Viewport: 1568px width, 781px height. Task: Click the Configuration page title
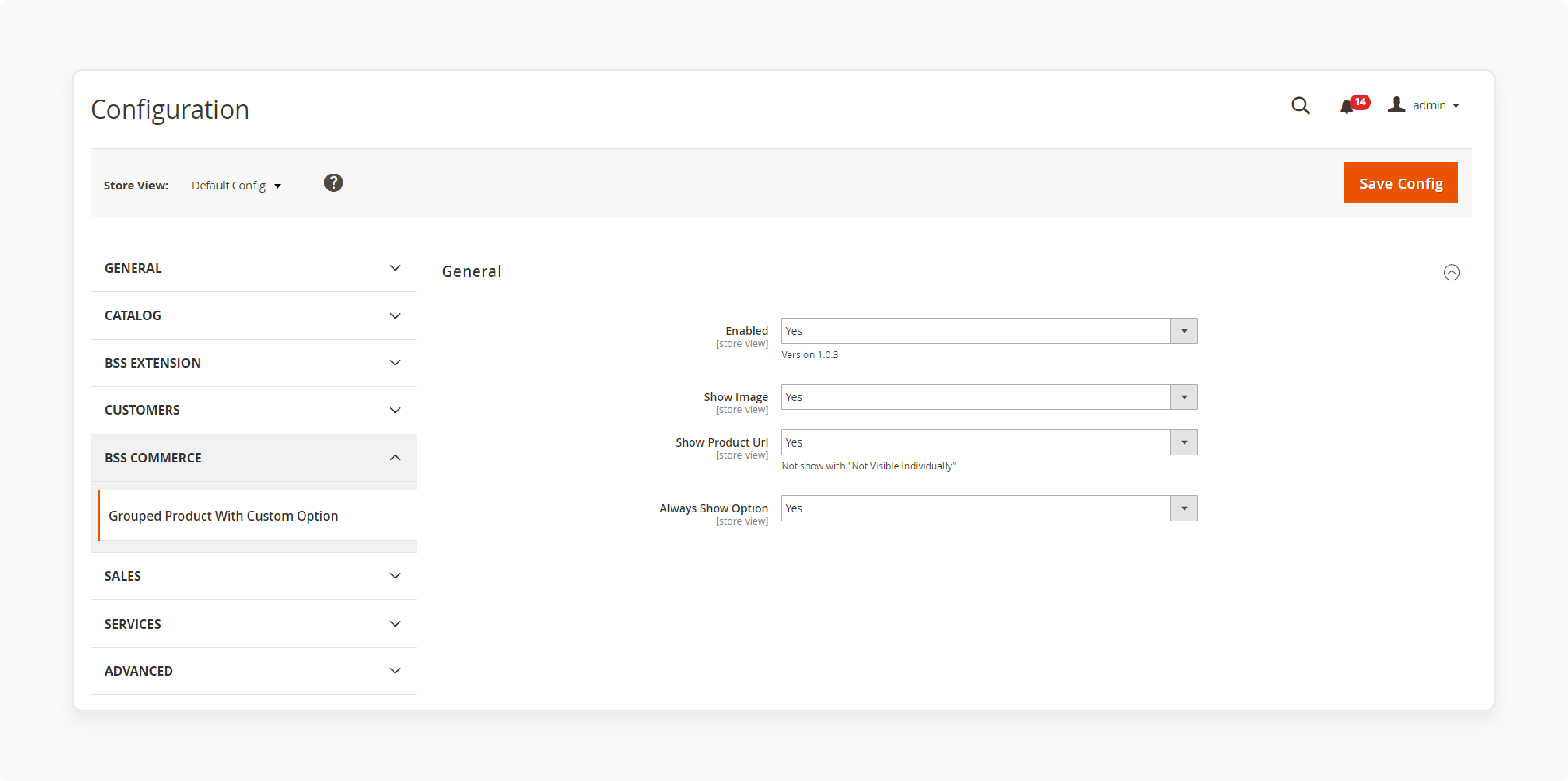point(170,110)
